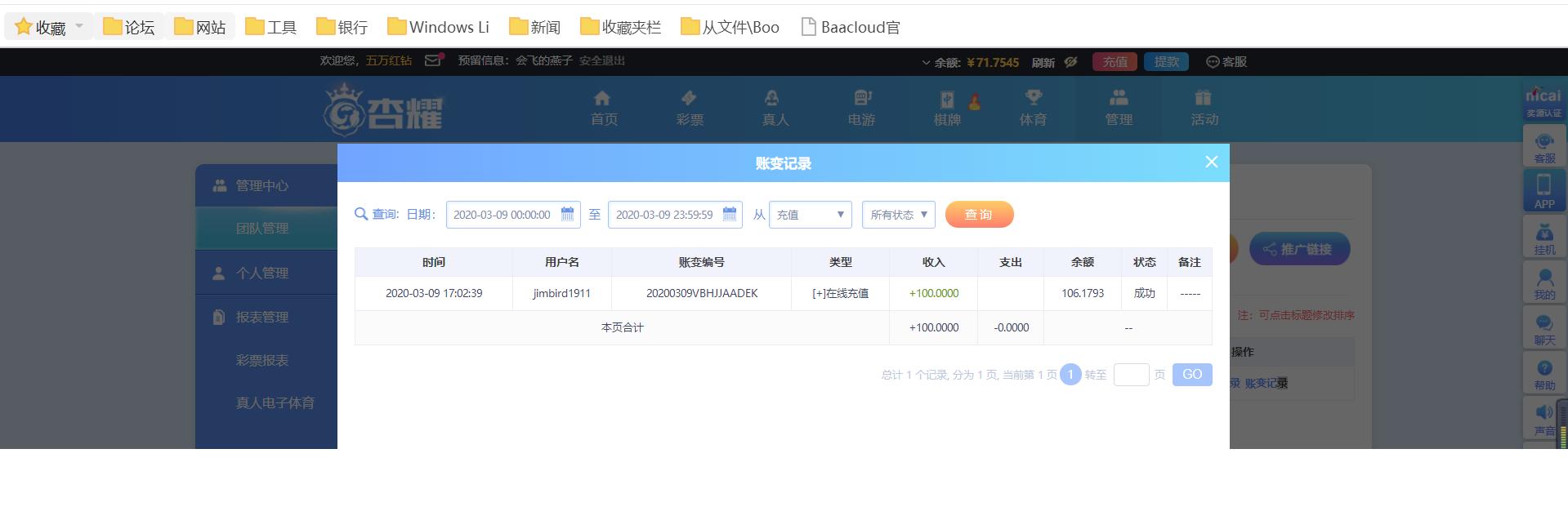Open 活动 in the navigation bar
Image resolution: width=1568 pixels, height=529 pixels.
[1204, 109]
